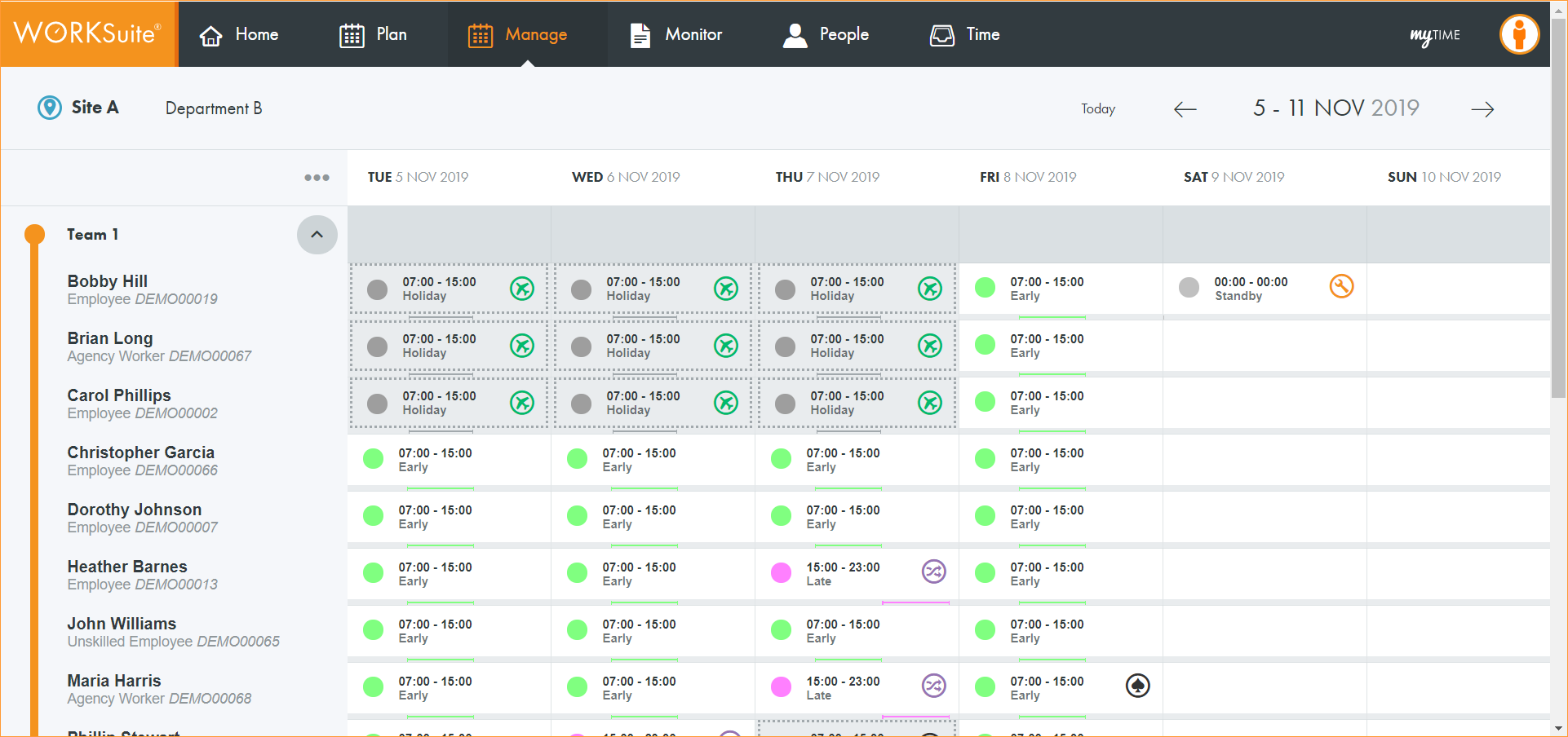
Task: Click the wrench icon on Bobby Hill's Standby shift
Action: click(x=1341, y=286)
